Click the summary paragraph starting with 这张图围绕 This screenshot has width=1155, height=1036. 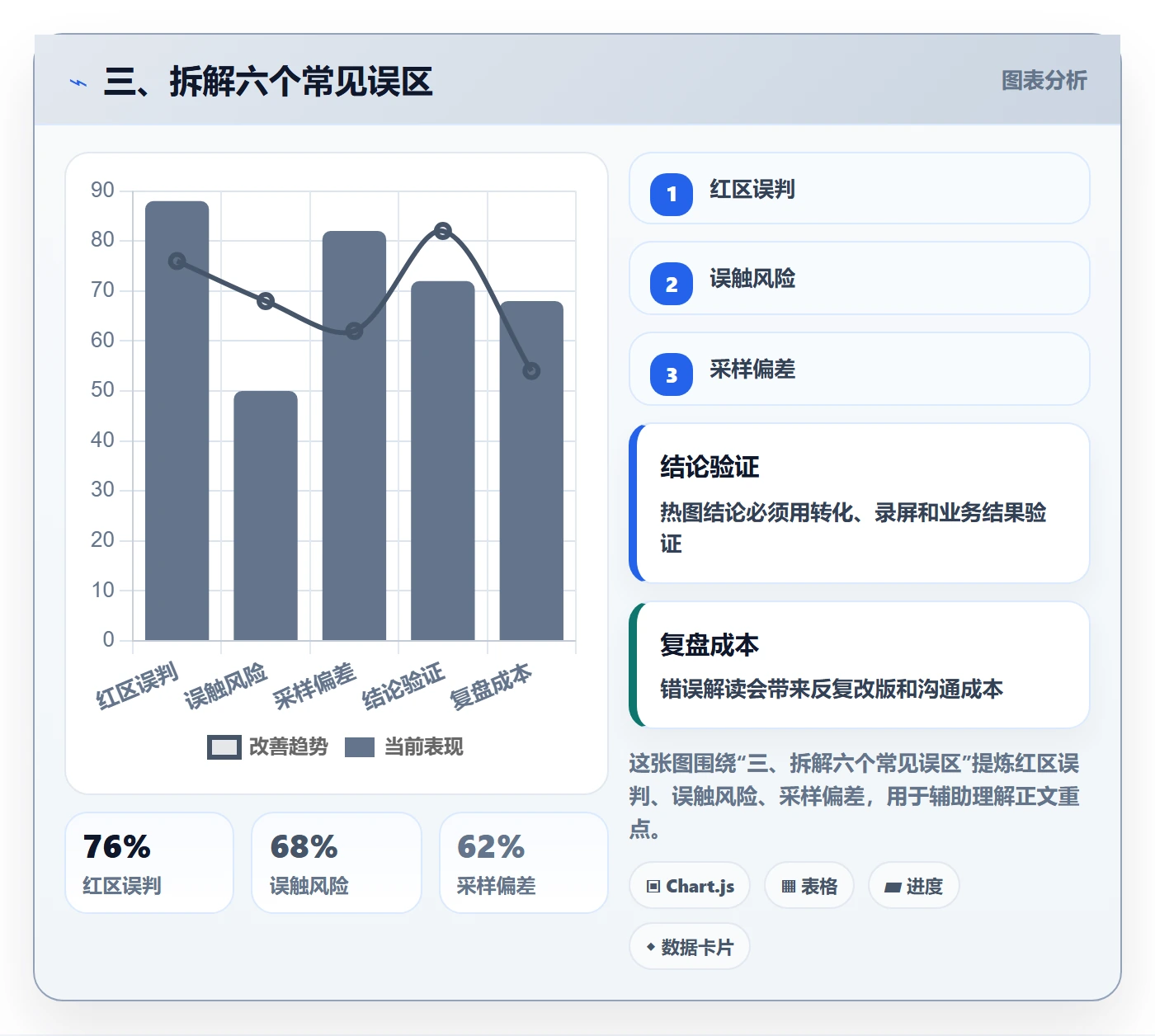854,796
